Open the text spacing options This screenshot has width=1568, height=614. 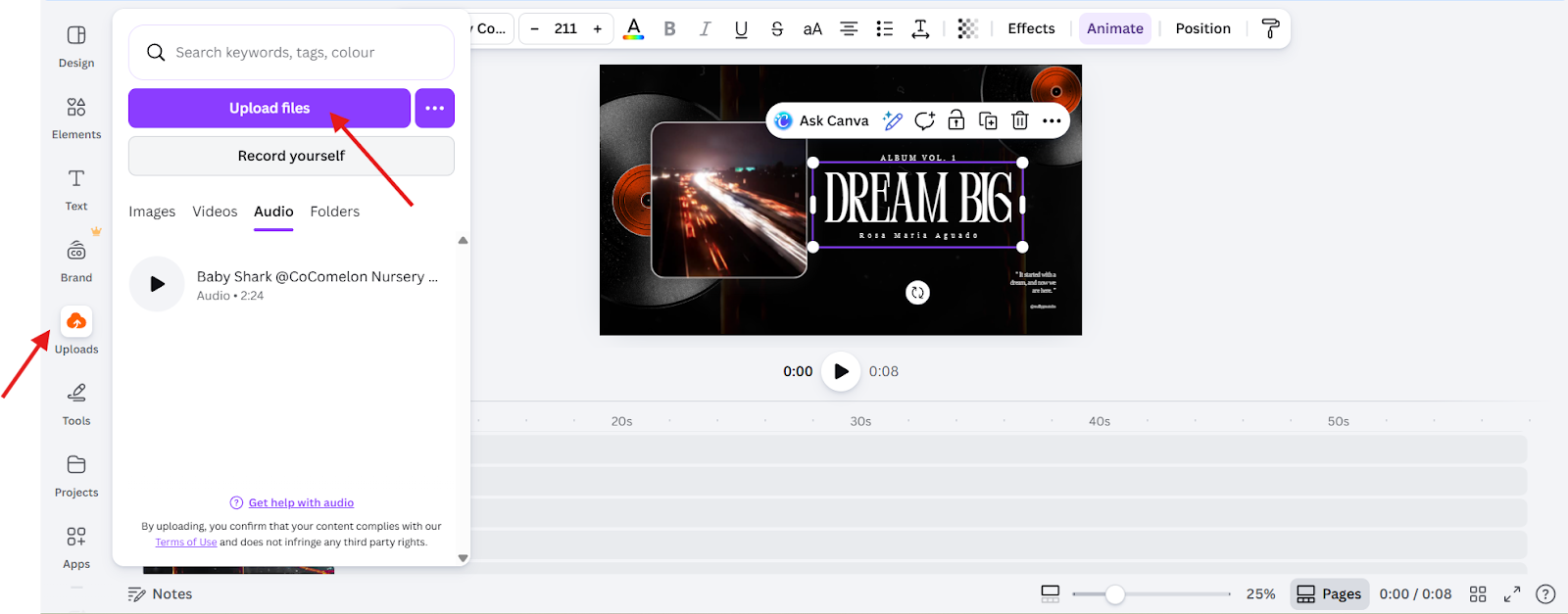pyautogui.click(x=920, y=28)
